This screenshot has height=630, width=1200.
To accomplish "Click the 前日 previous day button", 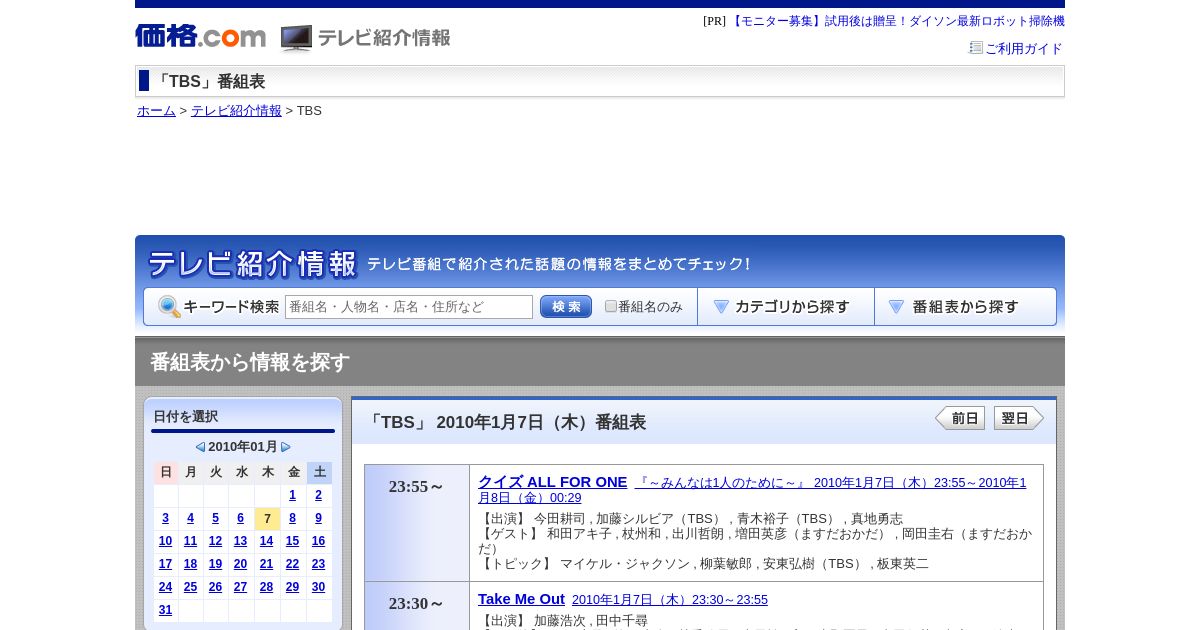I will pyautogui.click(x=960, y=418).
